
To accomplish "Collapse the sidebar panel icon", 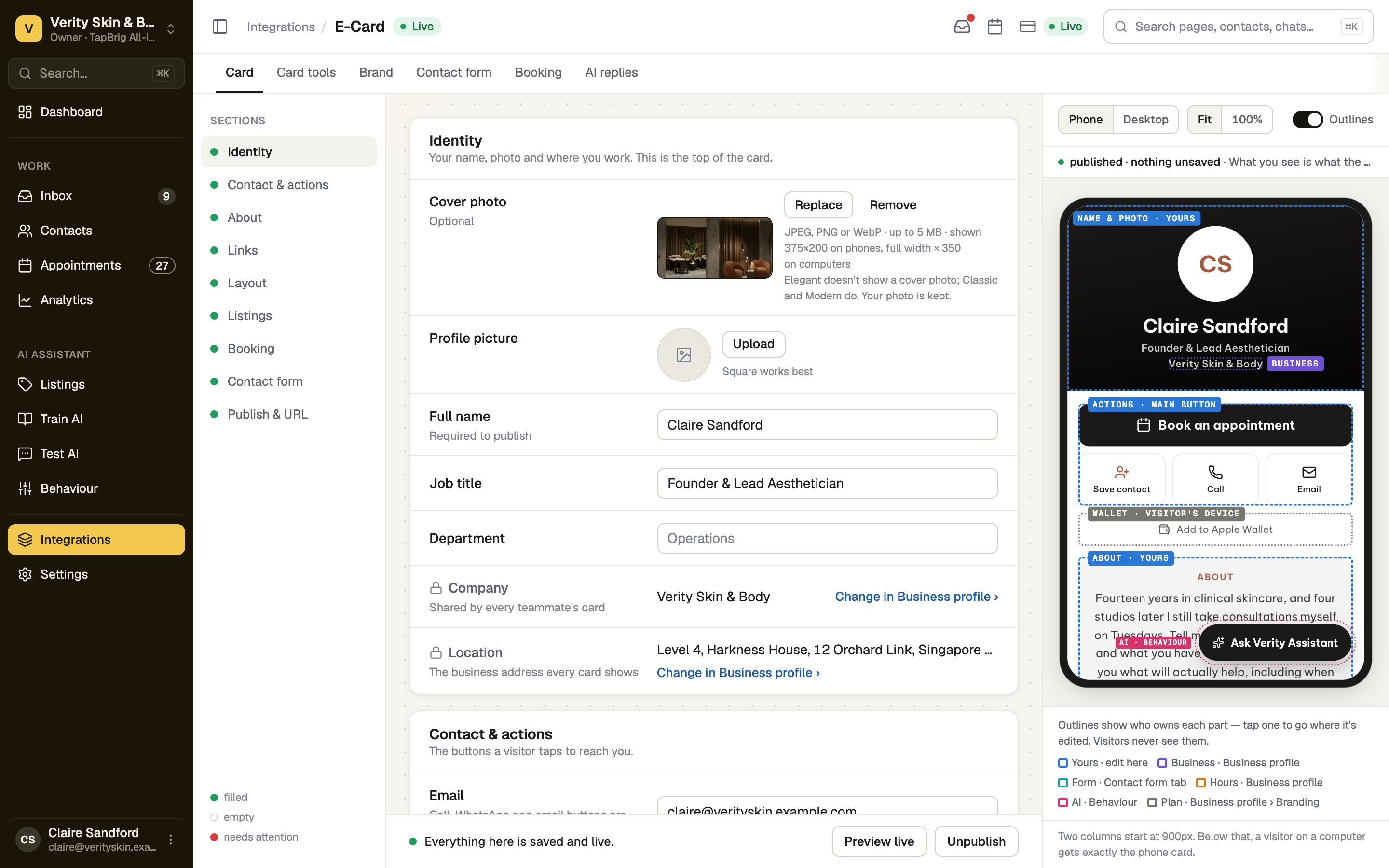I will point(220,27).
